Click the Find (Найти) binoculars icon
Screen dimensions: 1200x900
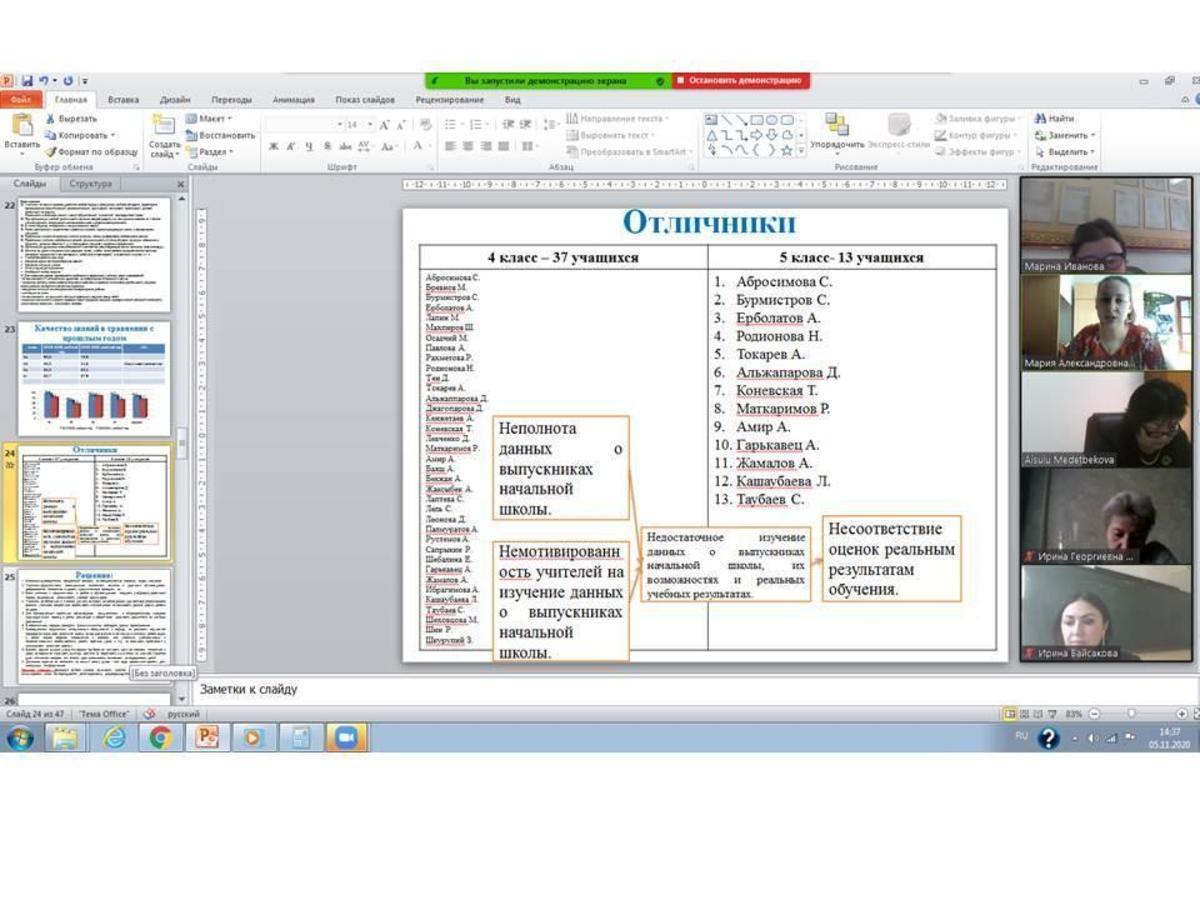[x=1040, y=118]
